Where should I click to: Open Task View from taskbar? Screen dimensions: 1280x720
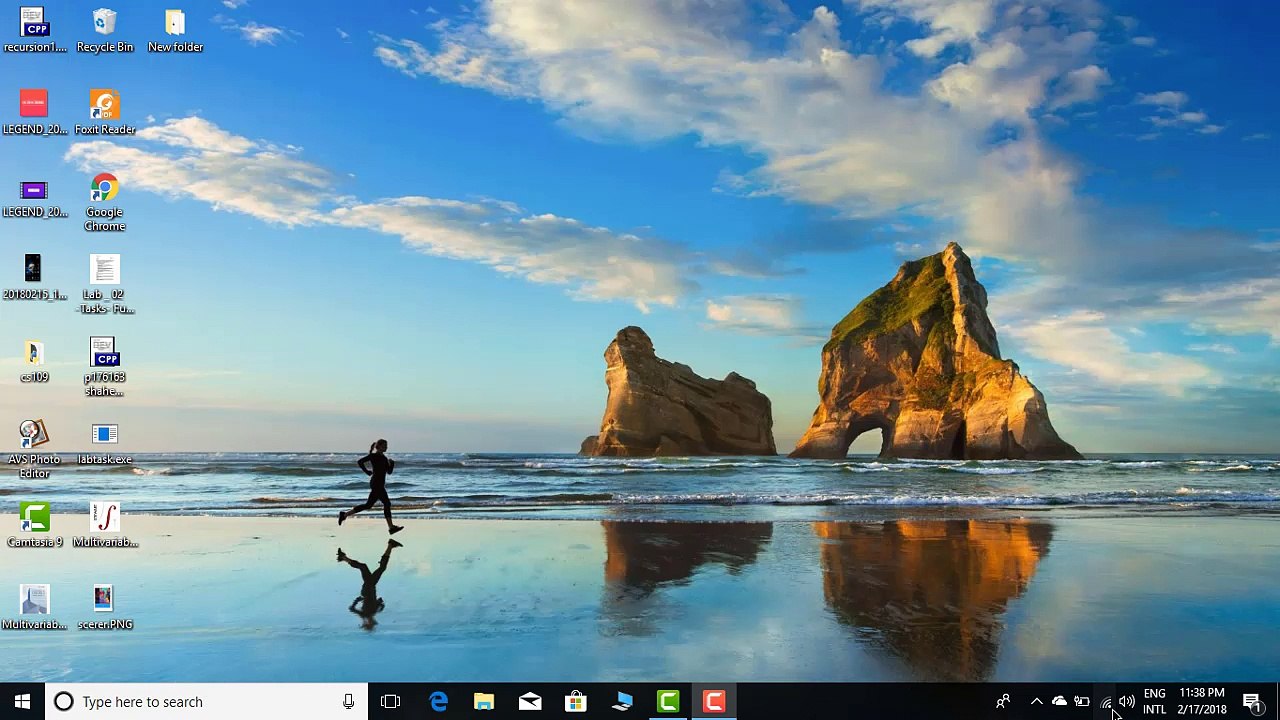click(x=391, y=702)
